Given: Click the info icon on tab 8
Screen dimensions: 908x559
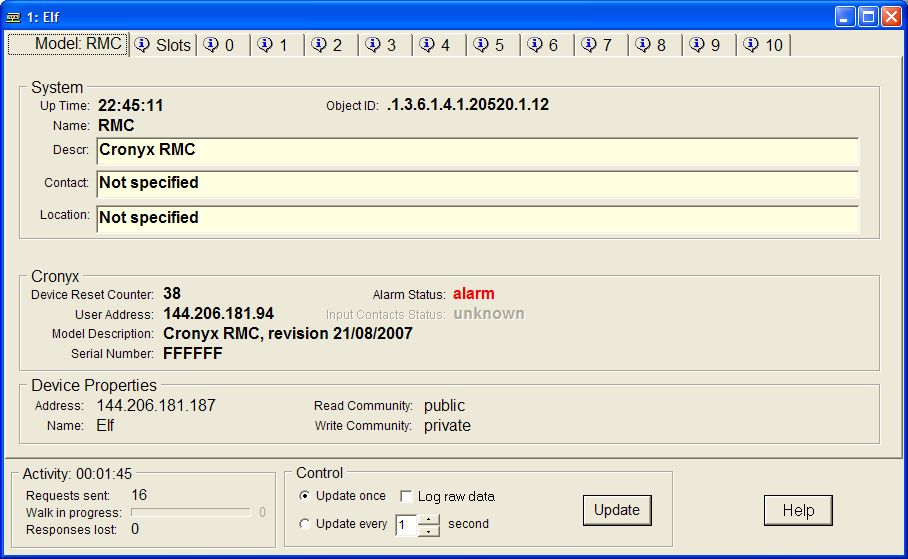Looking at the screenshot, I should (x=643, y=45).
